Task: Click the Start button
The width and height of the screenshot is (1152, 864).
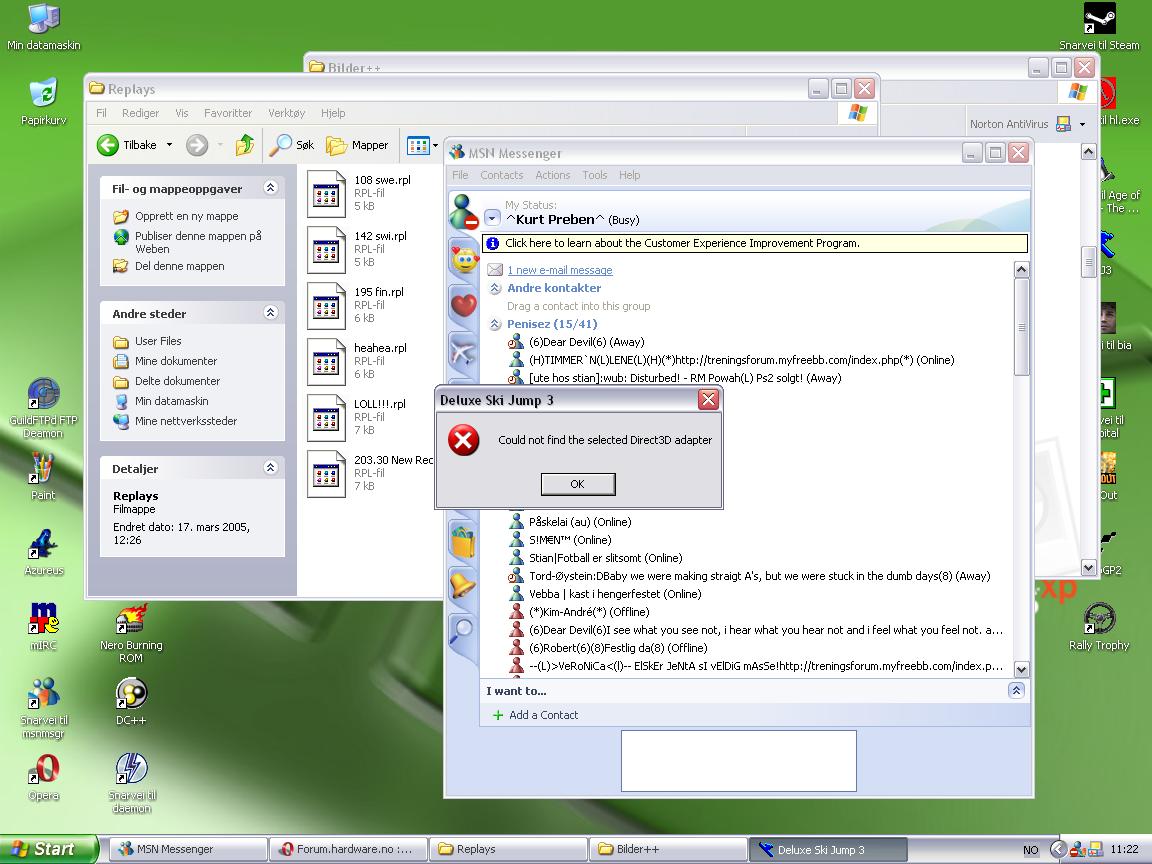Action: click(x=48, y=849)
